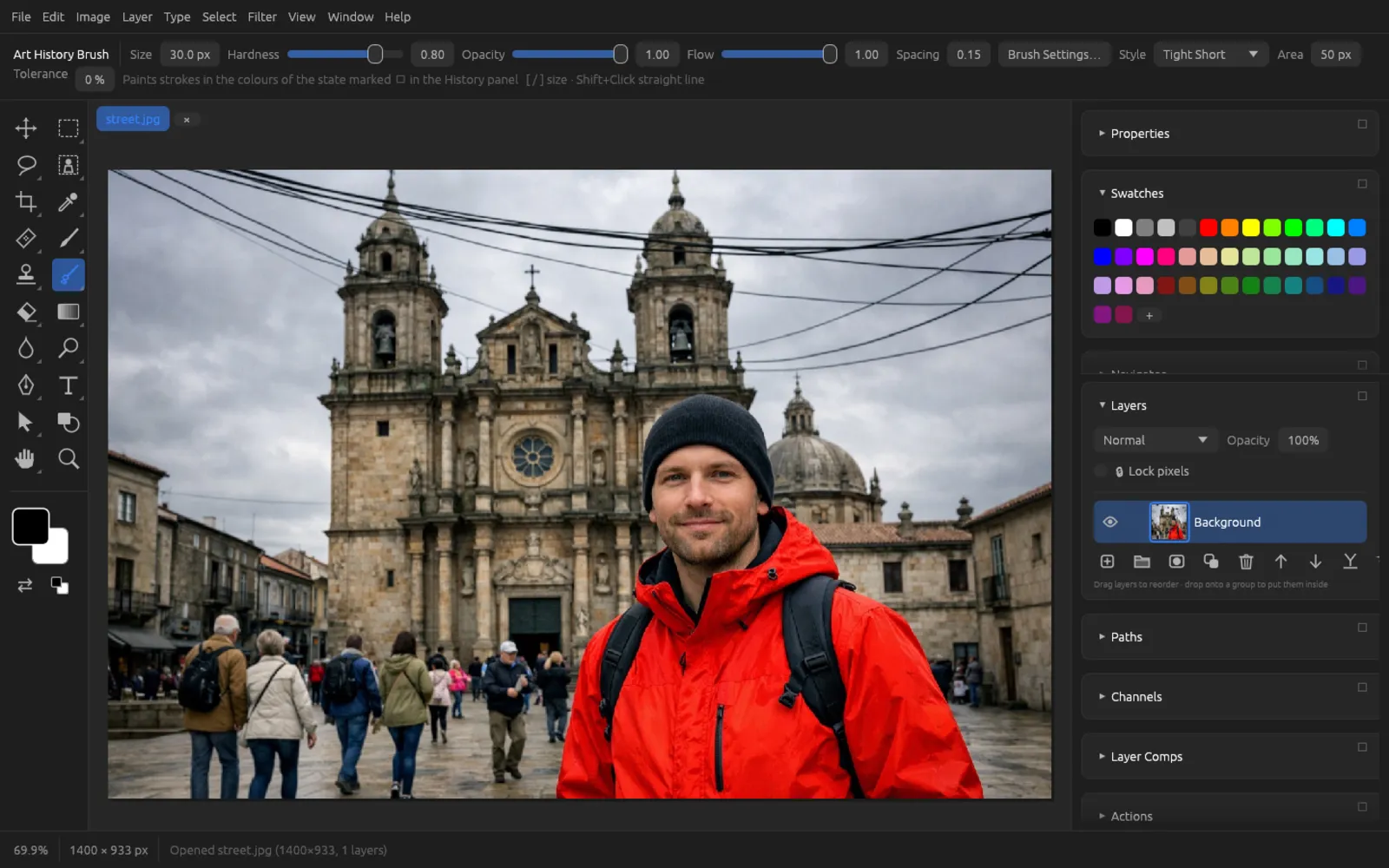The image size is (1389, 868).
Task: Pick the Crop tool
Action: 26,202
